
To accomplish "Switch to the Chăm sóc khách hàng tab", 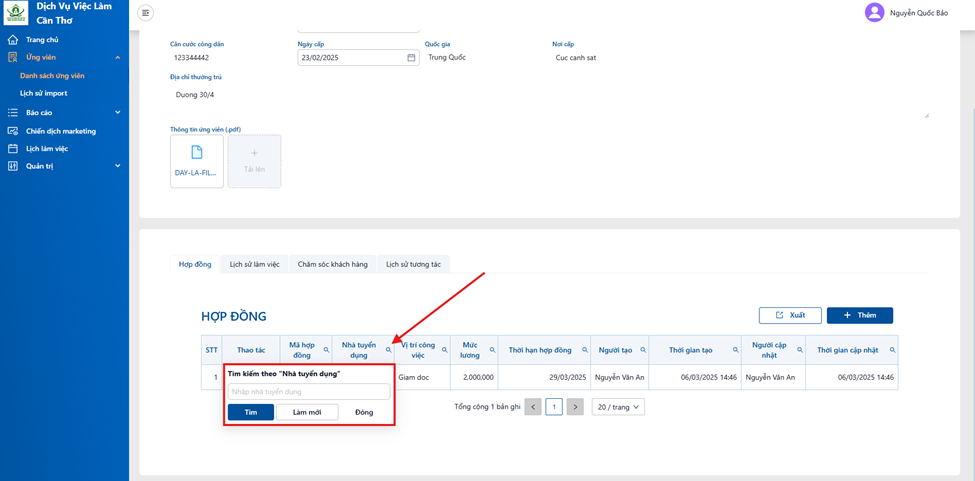I will click(333, 264).
